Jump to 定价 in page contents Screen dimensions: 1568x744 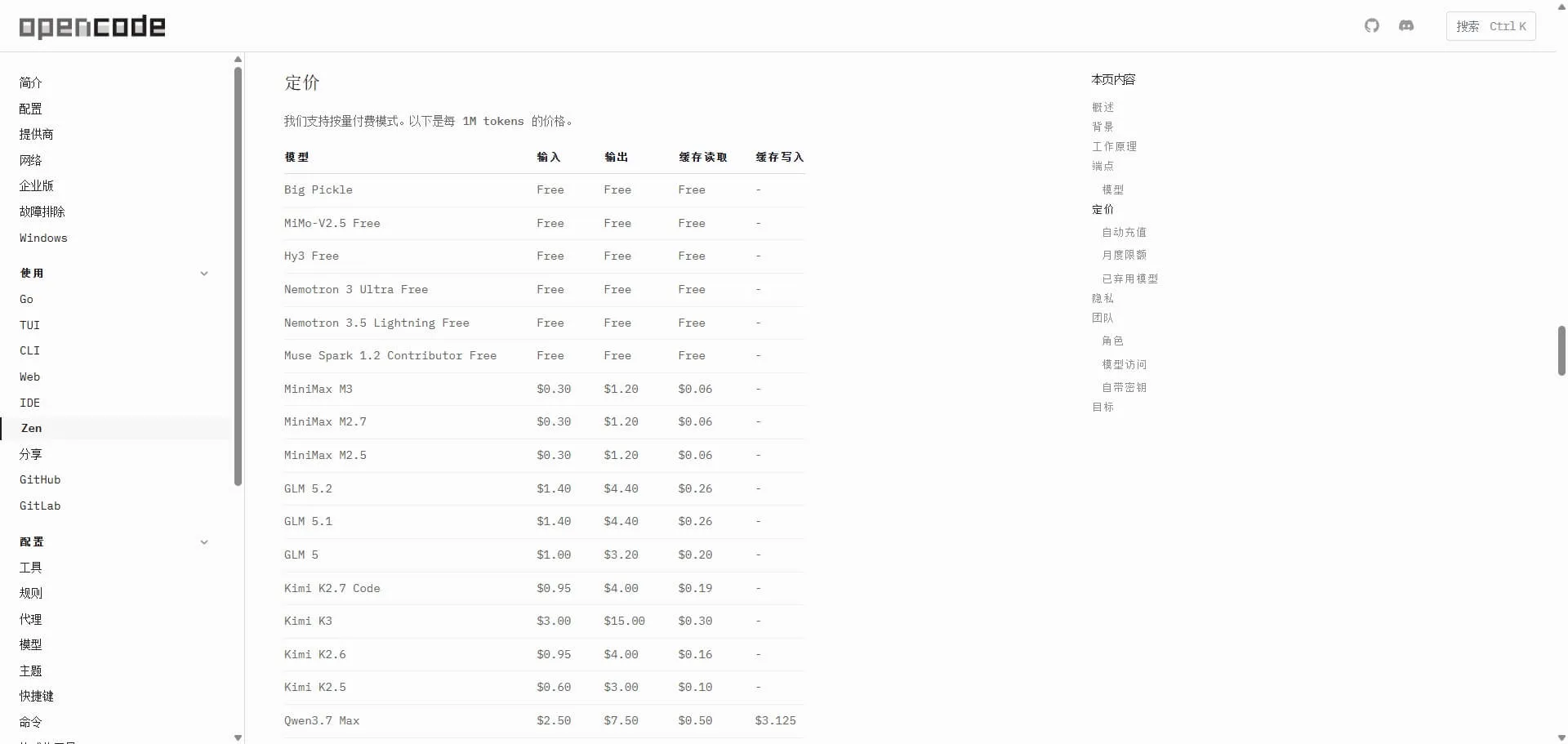click(x=1102, y=209)
